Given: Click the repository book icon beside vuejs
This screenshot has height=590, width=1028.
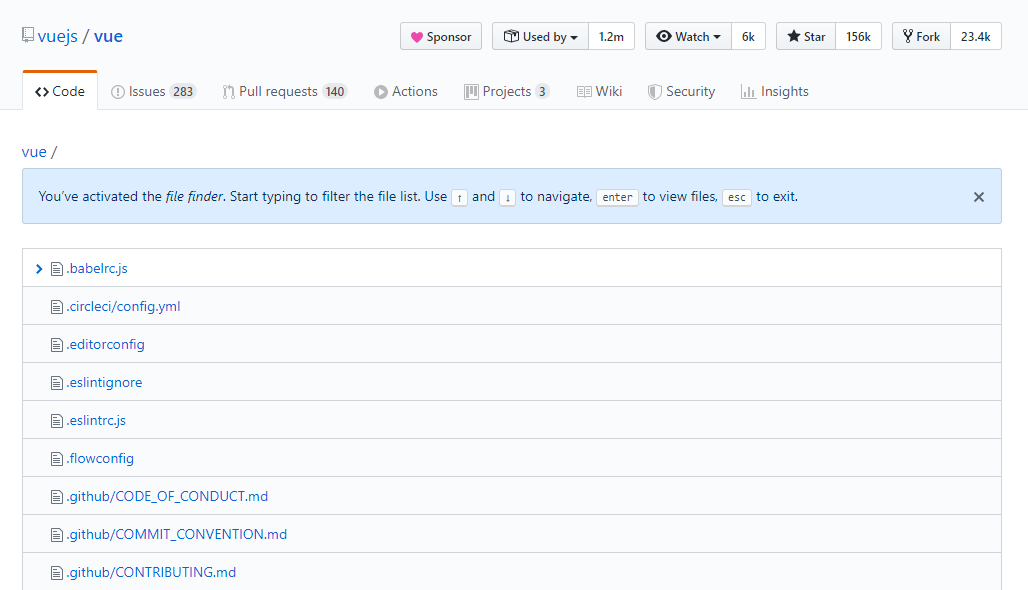Looking at the screenshot, I should 28,35.
